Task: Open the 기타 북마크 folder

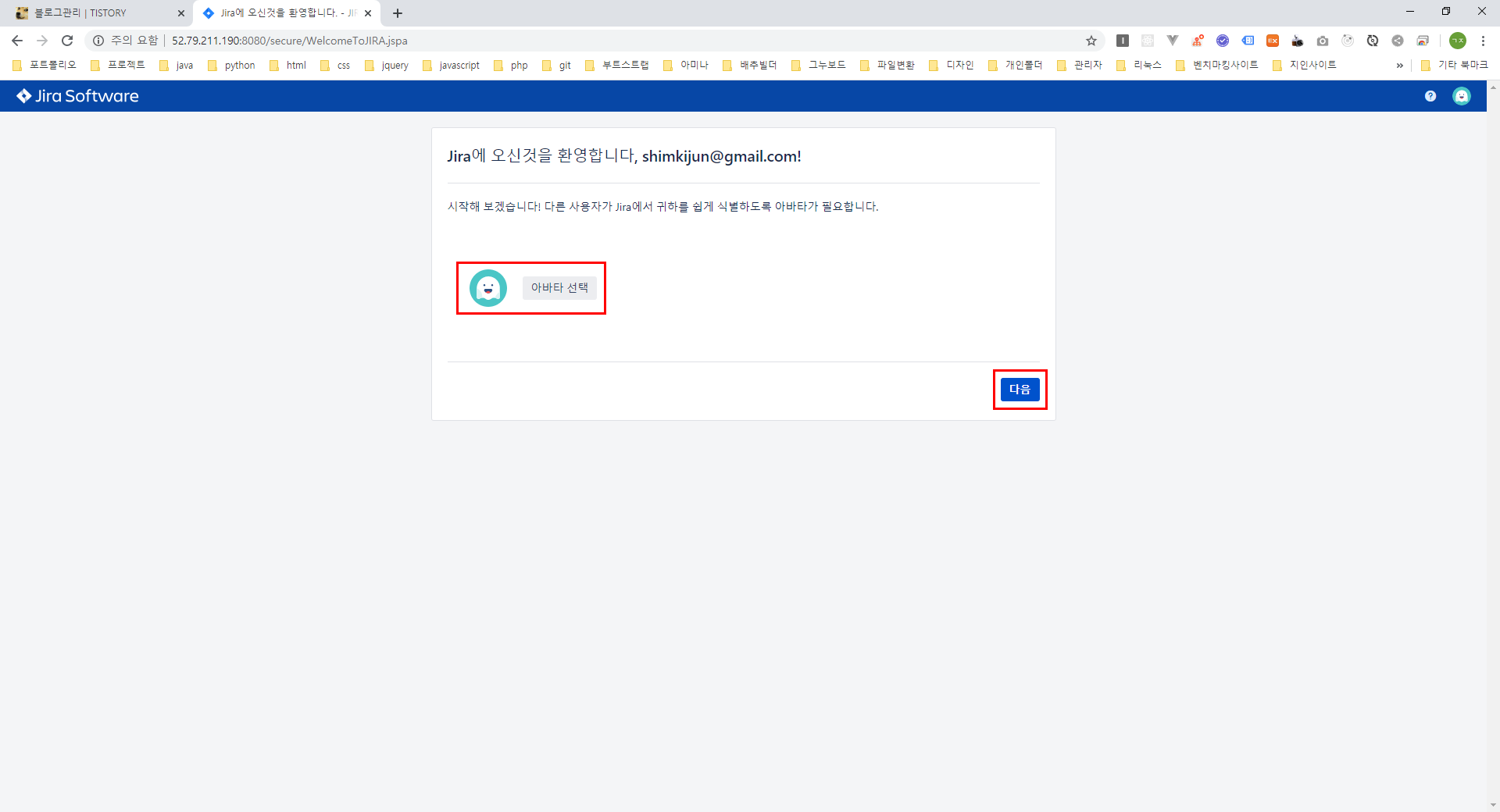Action: (x=1455, y=66)
